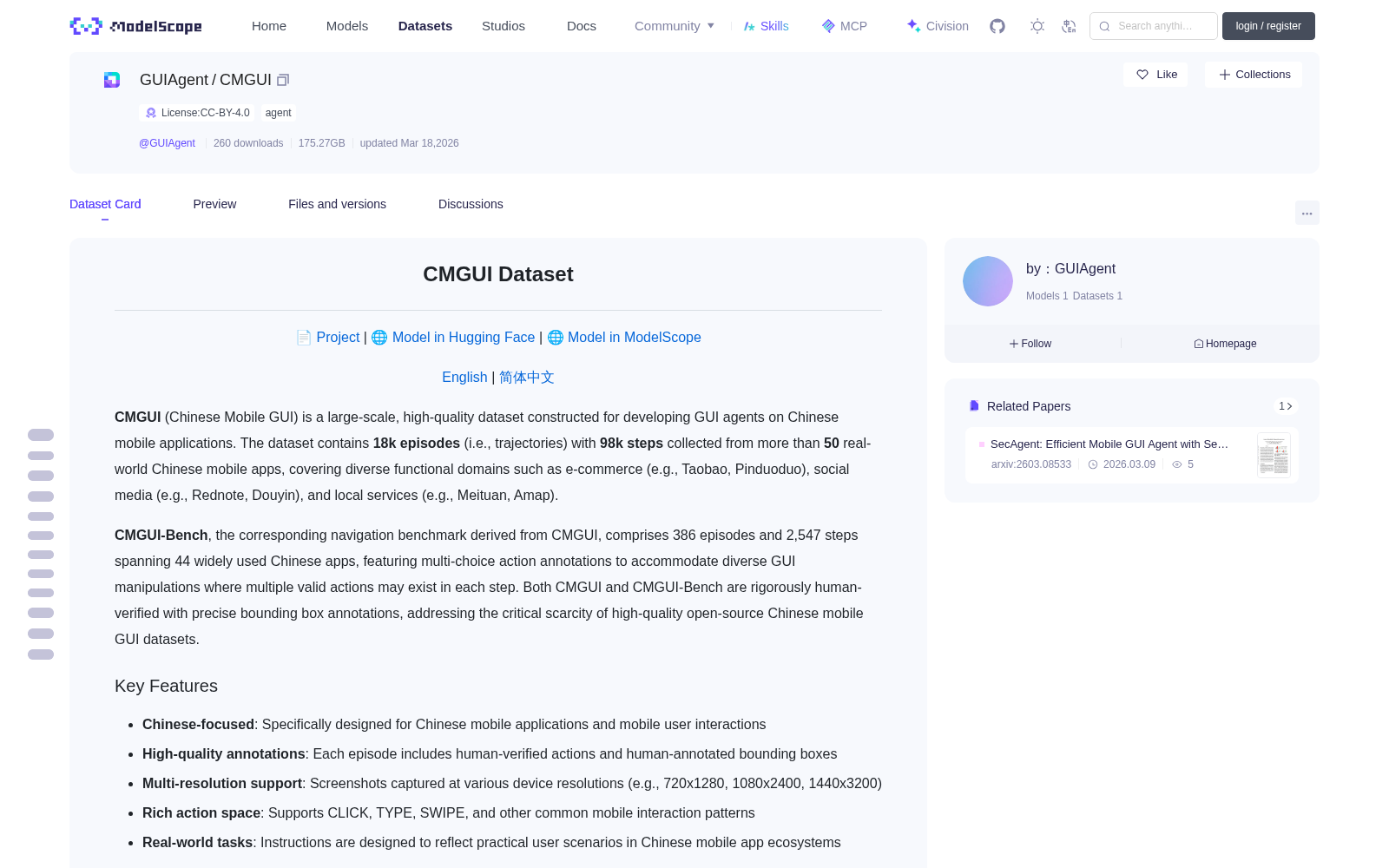The width and height of the screenshot is (1389, 868).
Task: Open Model in Hugging Face link
Action: pyautogui.click(x=464, y=337)
